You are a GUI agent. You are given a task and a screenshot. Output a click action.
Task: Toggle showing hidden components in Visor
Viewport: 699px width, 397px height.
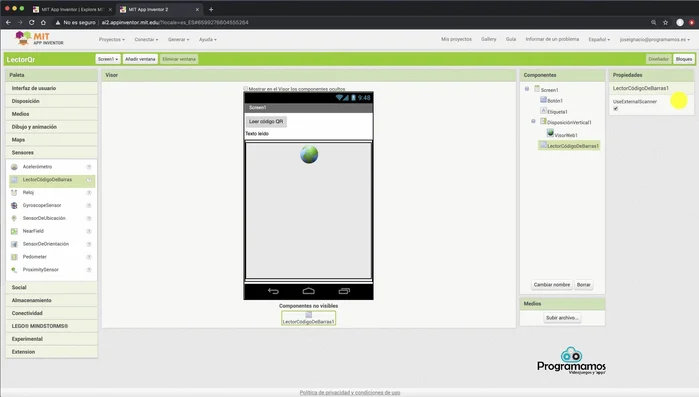[x=246, y=89]
